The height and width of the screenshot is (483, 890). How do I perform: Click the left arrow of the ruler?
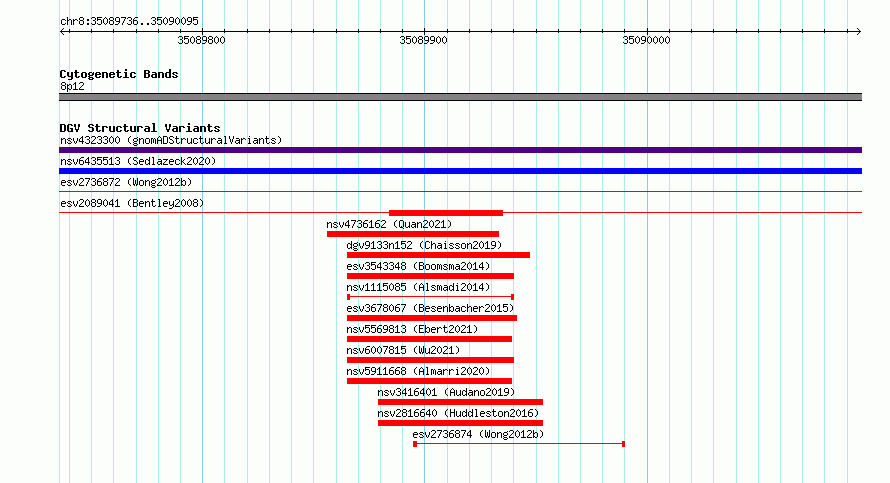coord(63,32)
